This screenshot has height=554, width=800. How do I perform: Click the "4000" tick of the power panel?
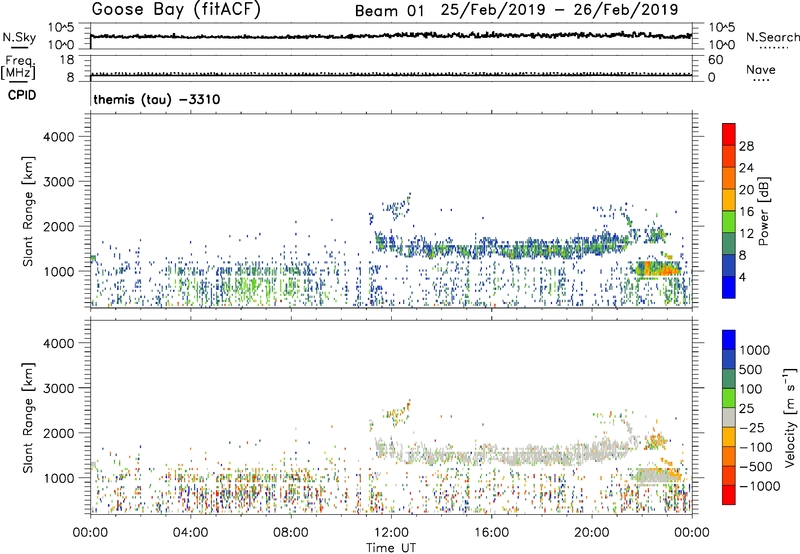click(x=59, y=137)
